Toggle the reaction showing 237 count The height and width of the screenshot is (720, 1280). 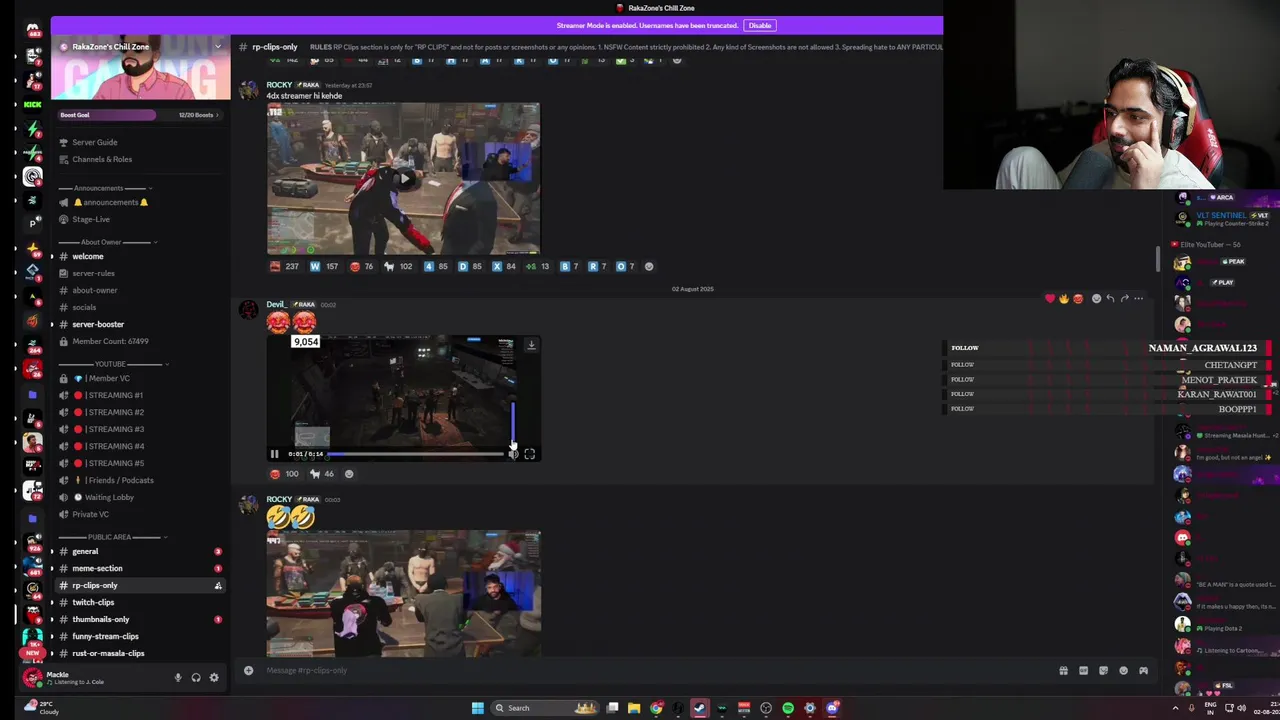(285, 266)
